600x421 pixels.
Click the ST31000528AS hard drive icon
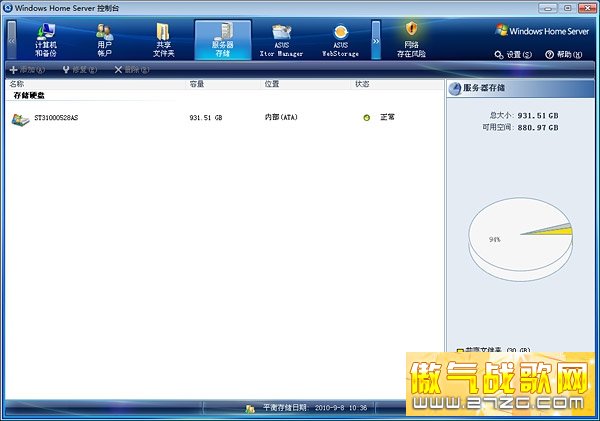[x=20, y=120]
